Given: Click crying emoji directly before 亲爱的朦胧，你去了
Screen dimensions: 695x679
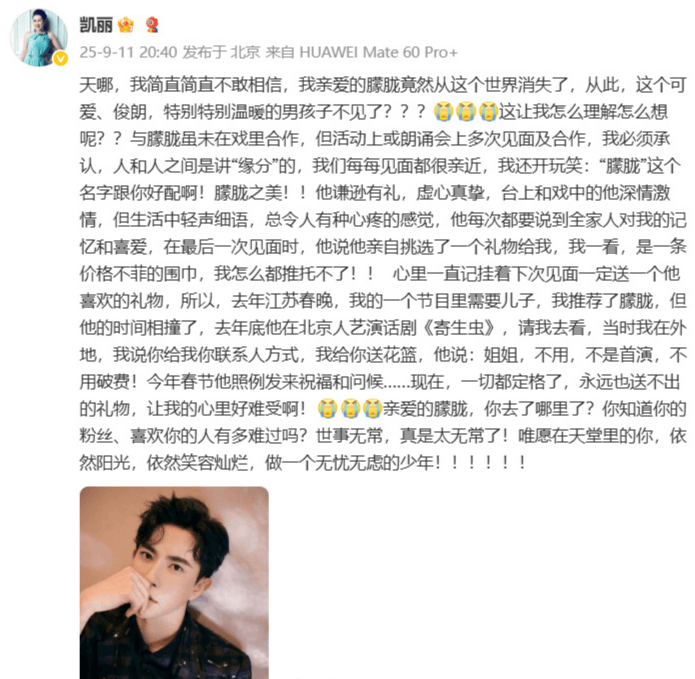Looking at the screenshot, I should (373, 408).
